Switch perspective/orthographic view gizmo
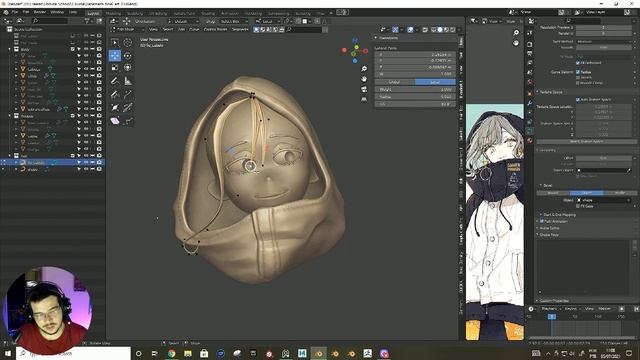This screenshot has width=640, height=360. click(x=364, y=99)
